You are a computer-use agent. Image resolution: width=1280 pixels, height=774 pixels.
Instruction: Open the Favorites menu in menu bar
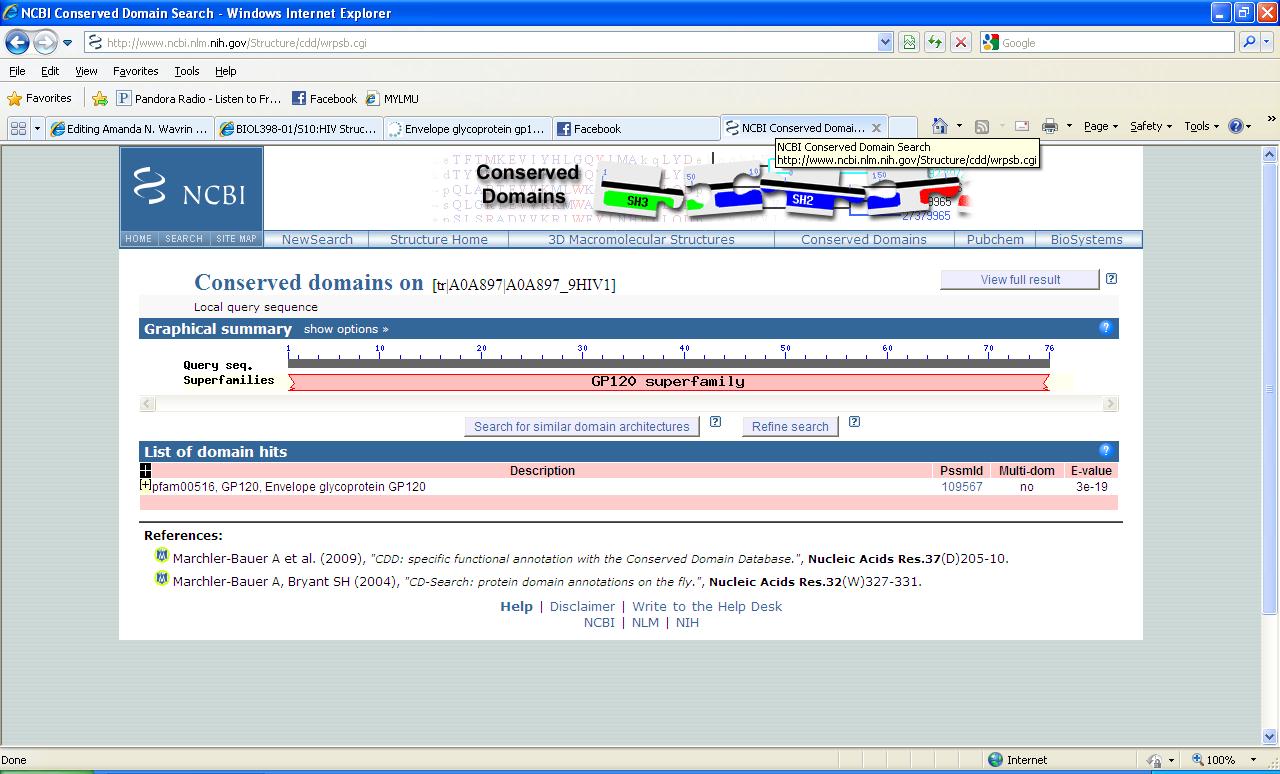135,71
